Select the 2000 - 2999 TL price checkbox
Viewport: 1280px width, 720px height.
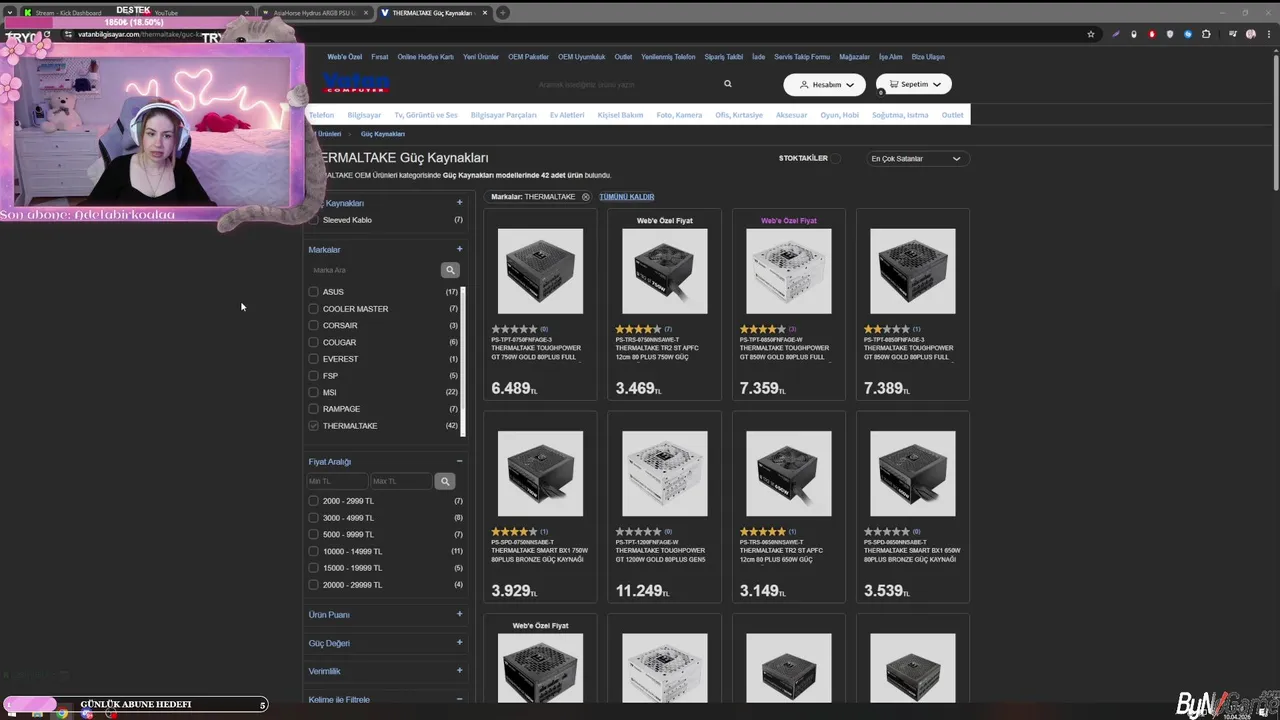(314, 501)
